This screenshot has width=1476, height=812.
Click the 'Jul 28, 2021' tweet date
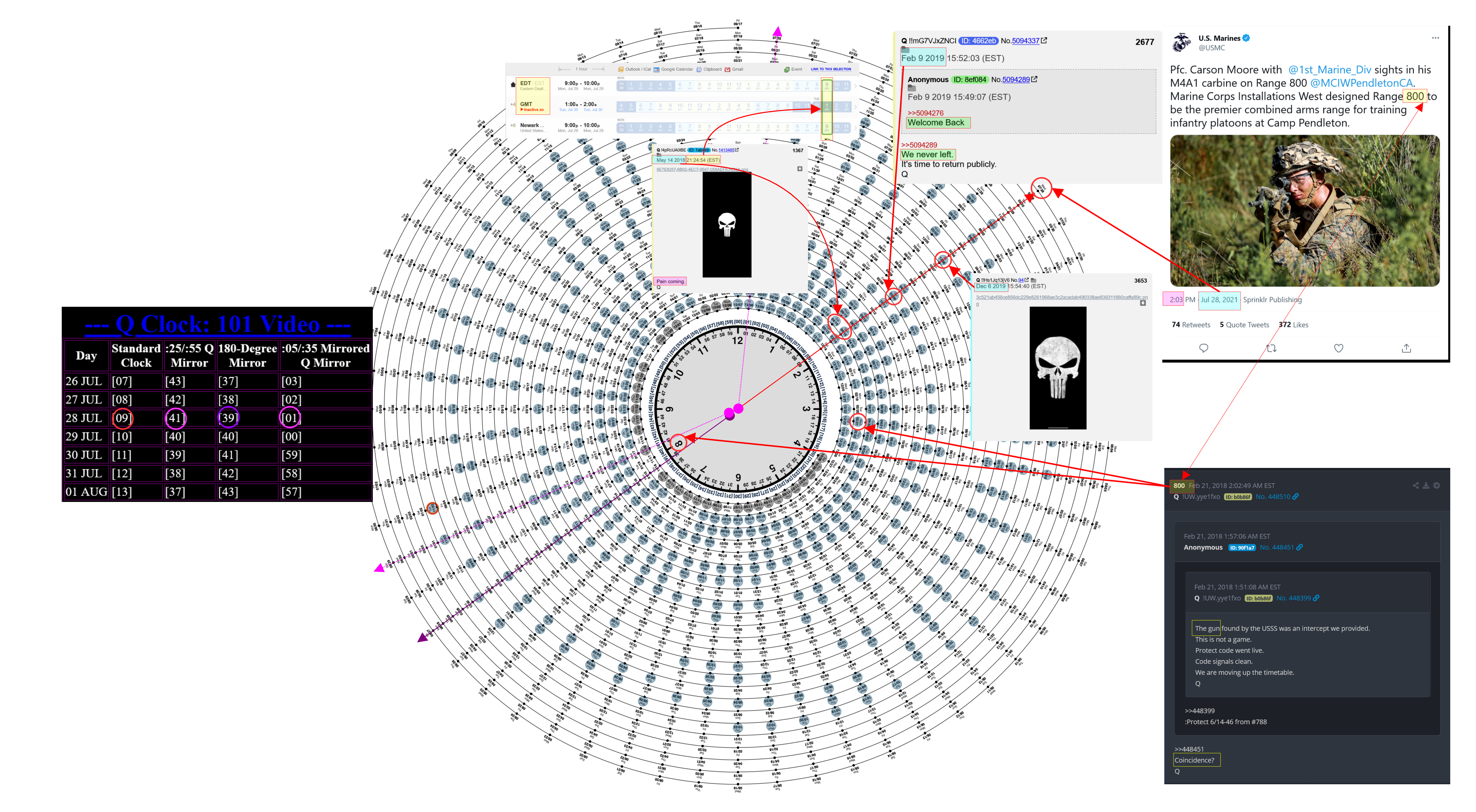(x=1219, y=300)
